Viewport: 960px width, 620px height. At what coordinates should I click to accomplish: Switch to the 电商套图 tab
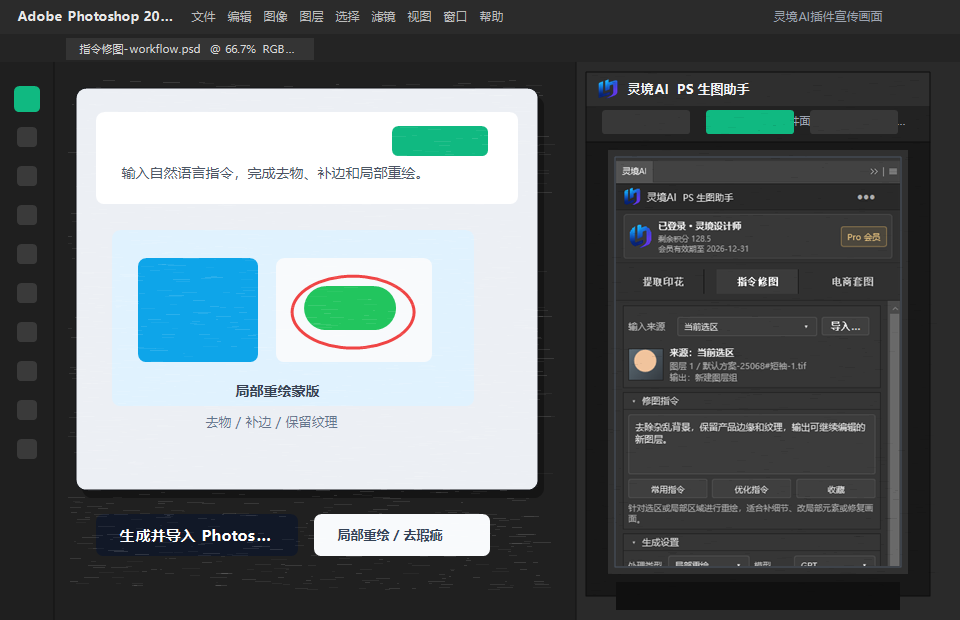click(852, 282)
